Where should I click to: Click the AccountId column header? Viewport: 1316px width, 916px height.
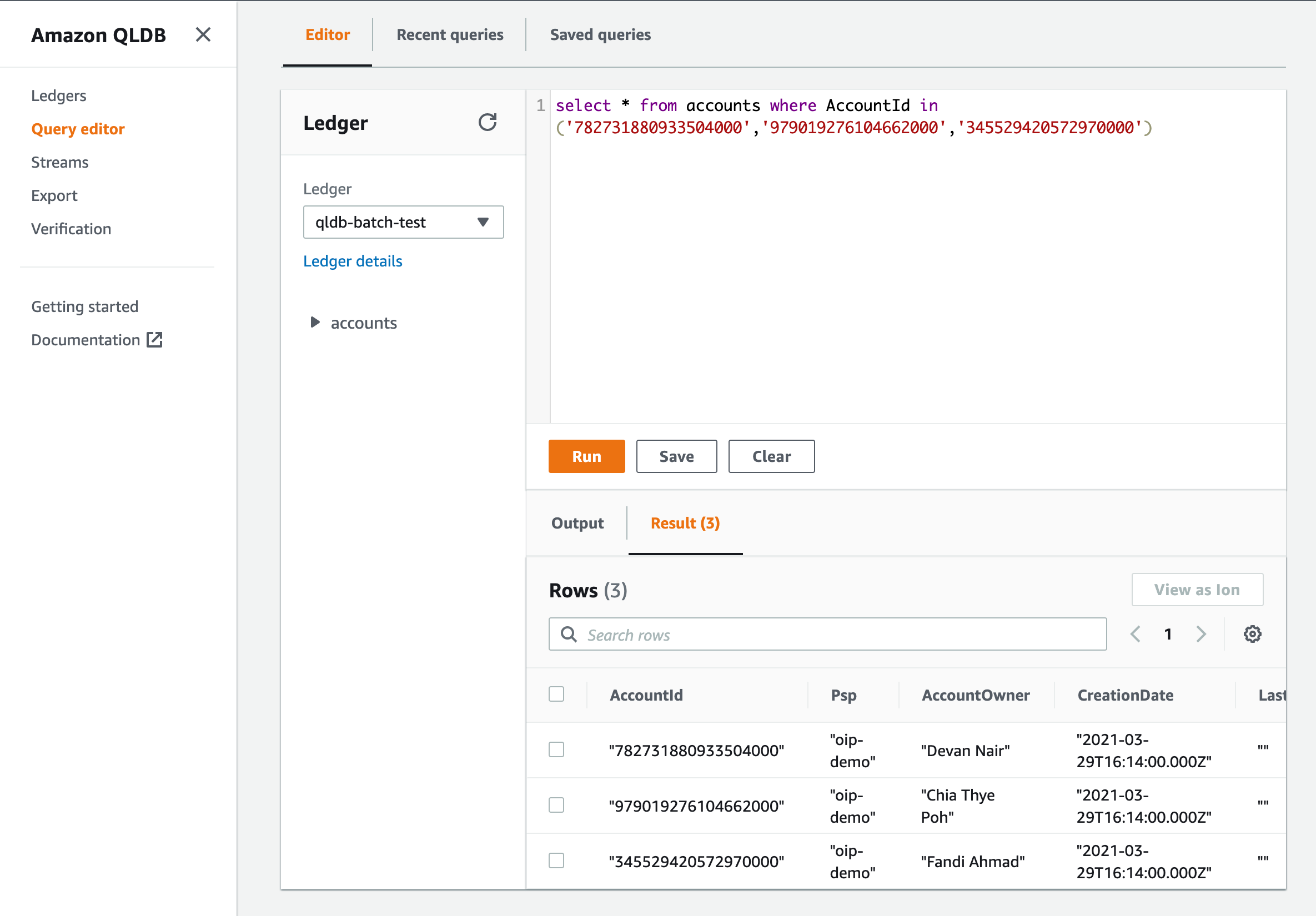tap(646, 695)
